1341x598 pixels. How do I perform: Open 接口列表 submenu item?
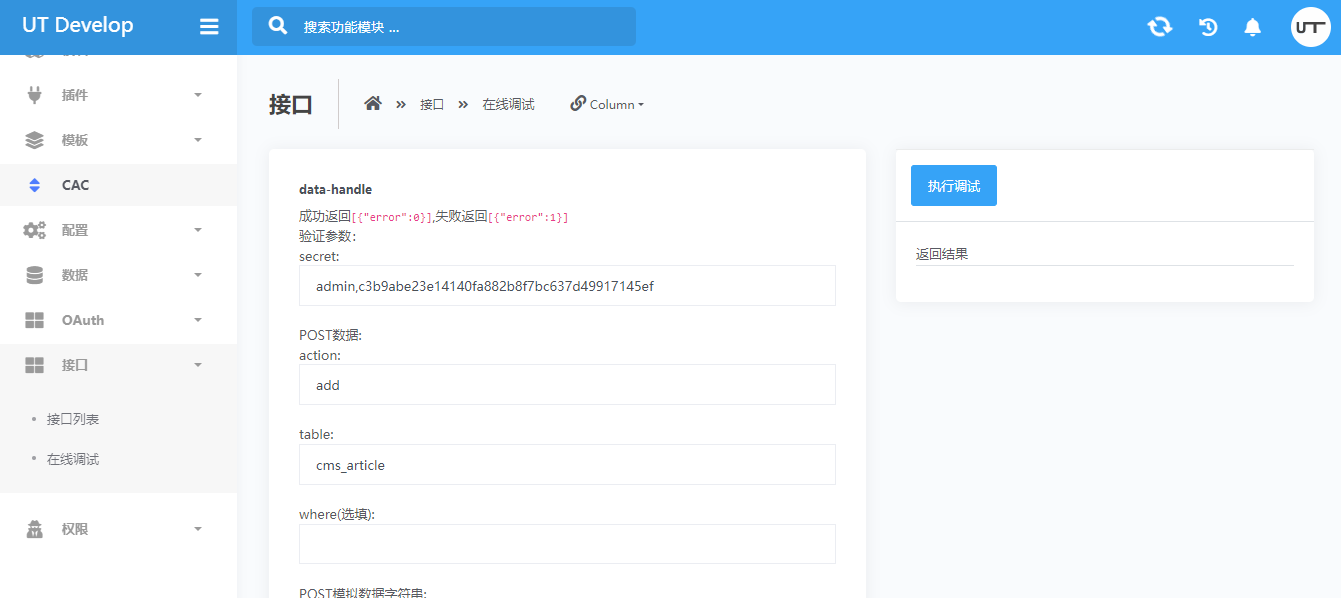coord(73,419)
